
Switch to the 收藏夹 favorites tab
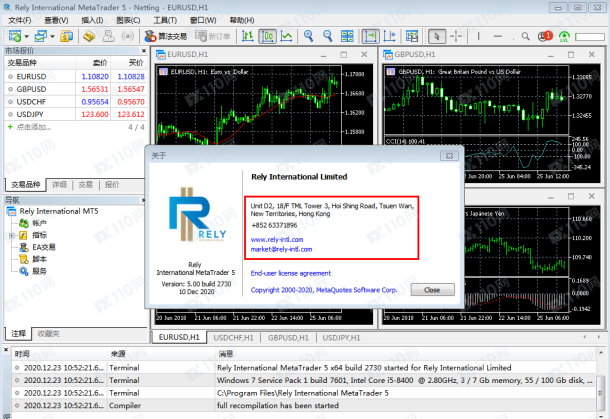click(x=48, y=333)
